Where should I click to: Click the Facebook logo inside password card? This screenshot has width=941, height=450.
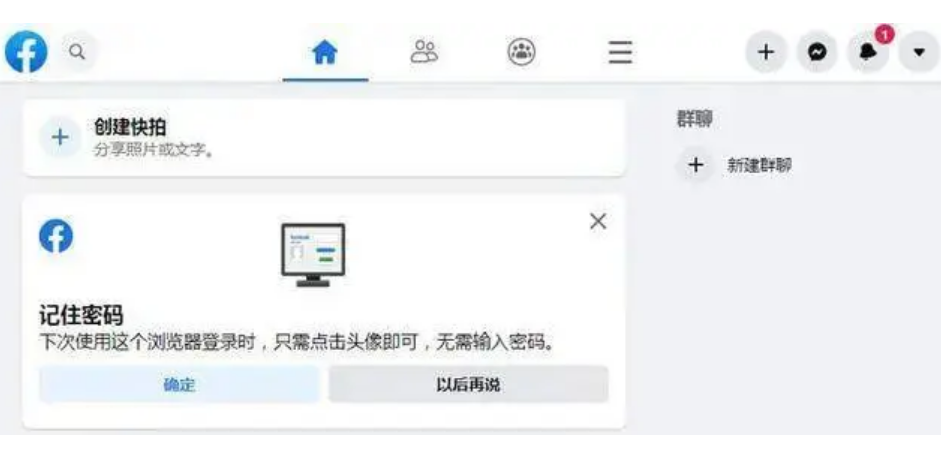tap(56, 236)
